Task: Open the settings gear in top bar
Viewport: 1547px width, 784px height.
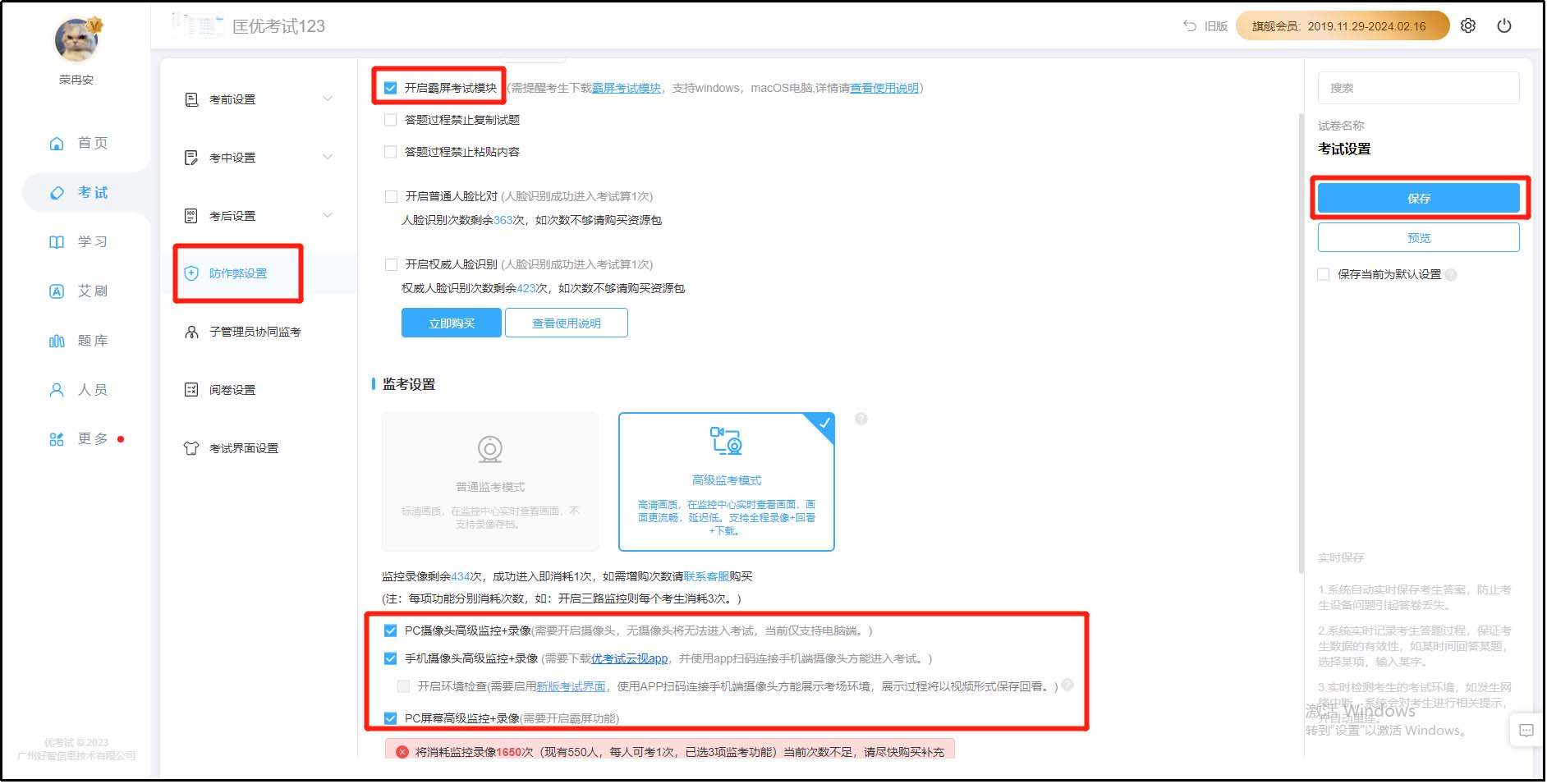Action: (1467, 25)
